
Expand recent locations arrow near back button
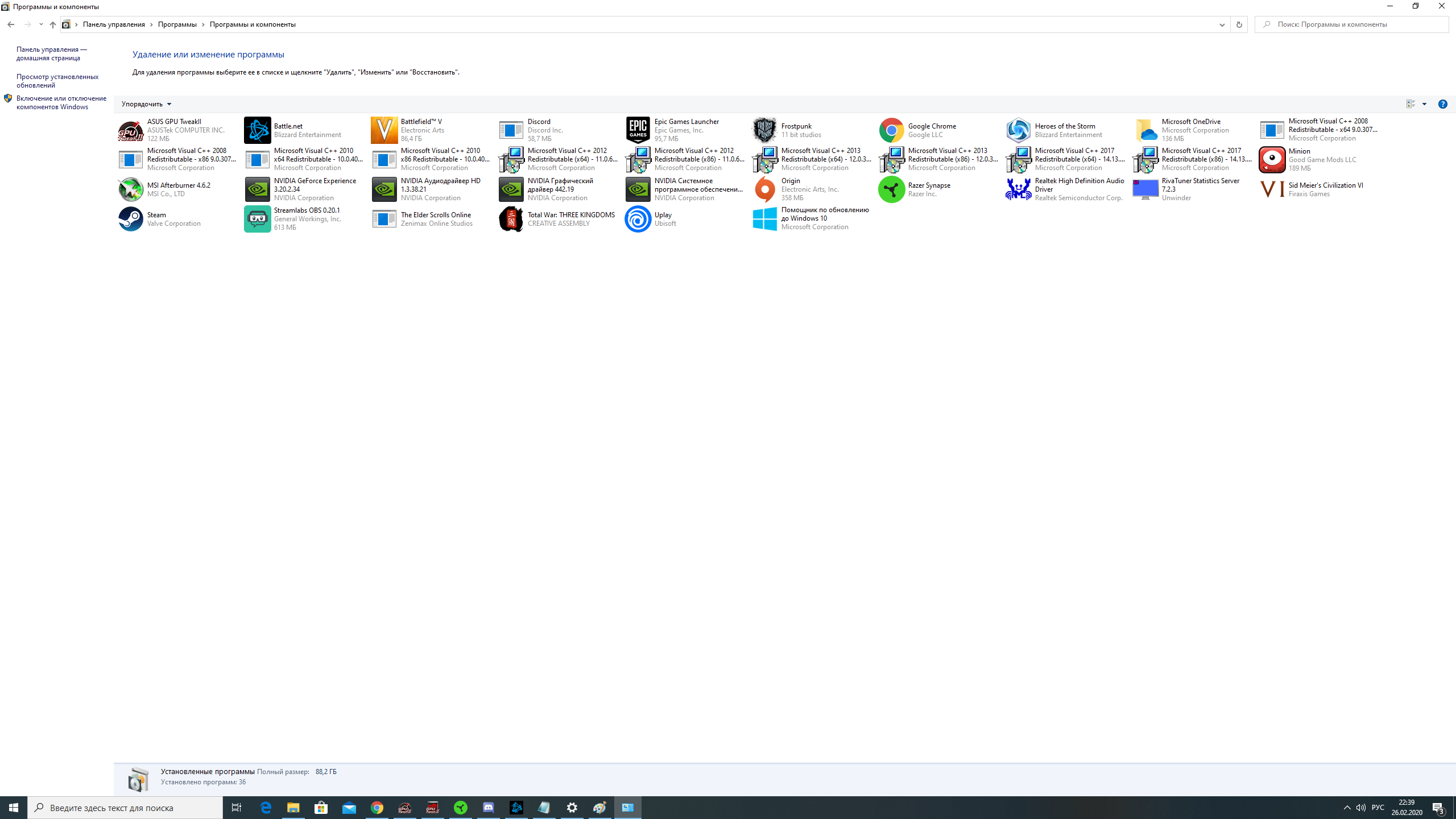coord(41,24)
